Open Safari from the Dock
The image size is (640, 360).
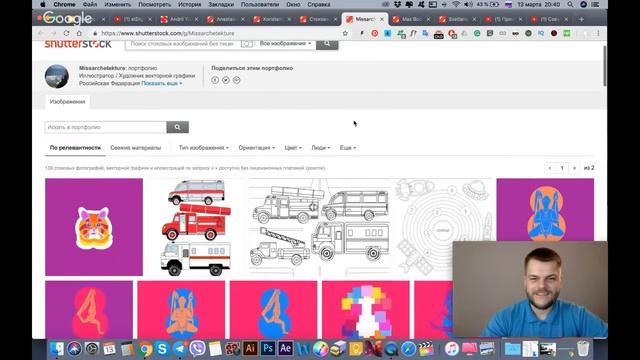[x=409, y=349]
